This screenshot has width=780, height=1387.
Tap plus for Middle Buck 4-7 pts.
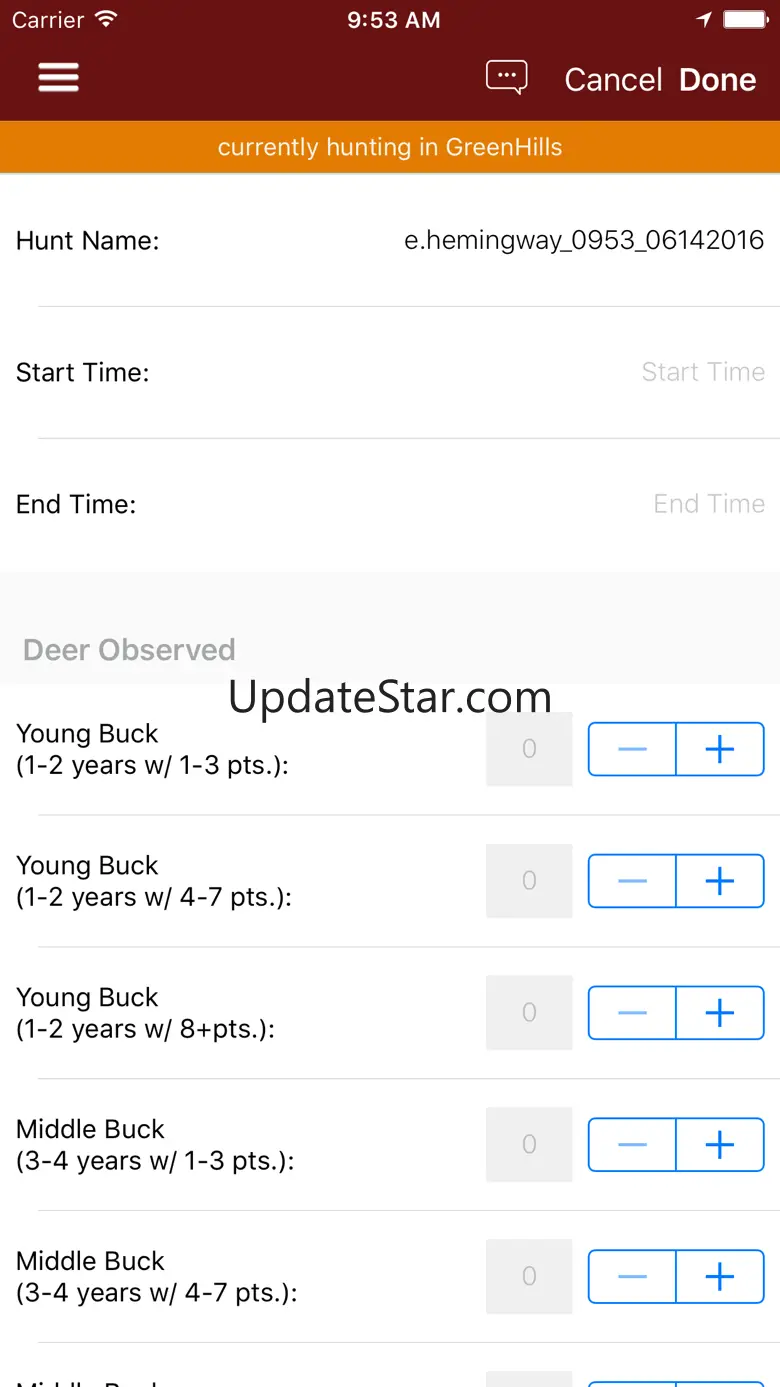coord(720,1277)
